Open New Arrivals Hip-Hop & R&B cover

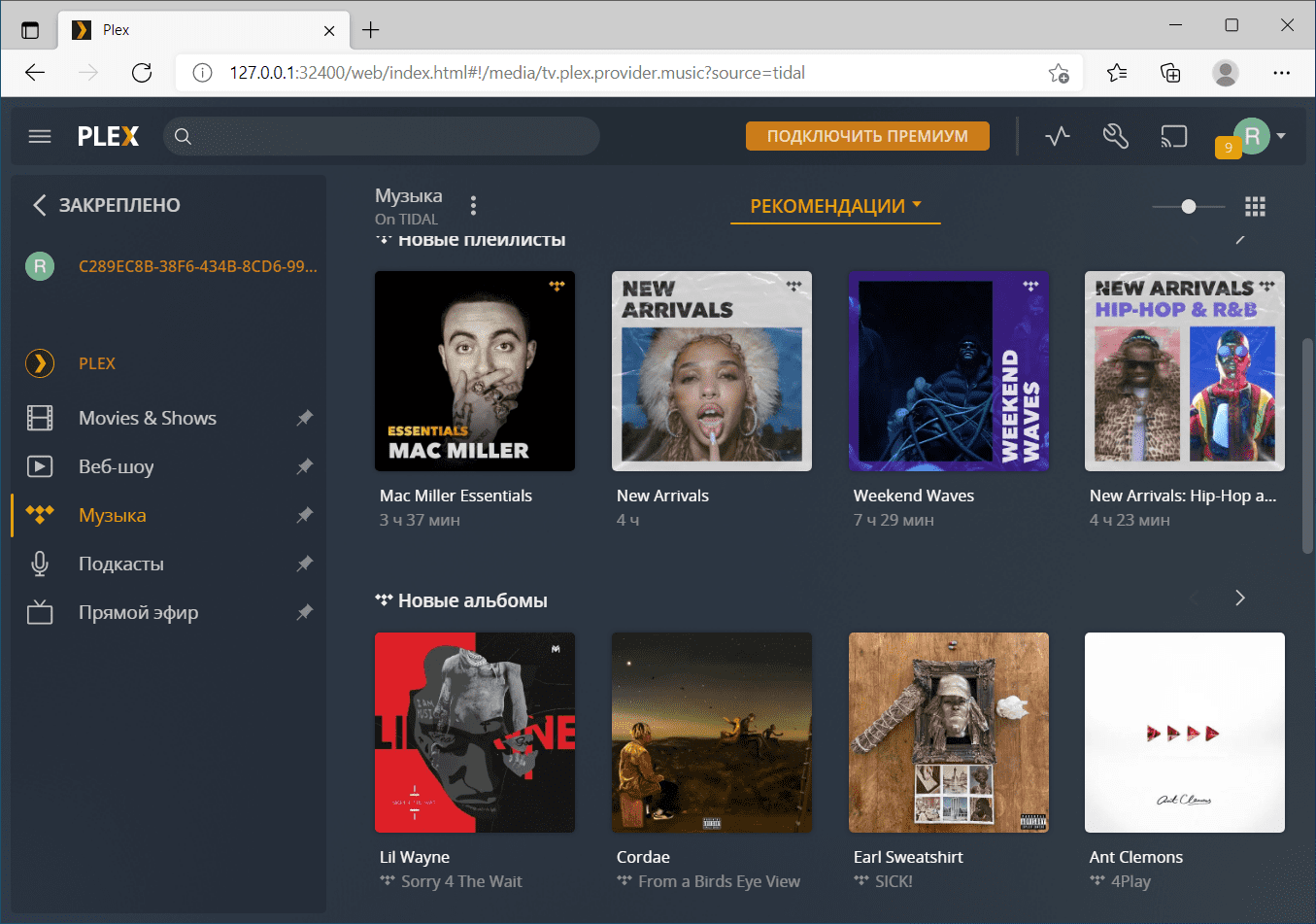[1185, 371]
